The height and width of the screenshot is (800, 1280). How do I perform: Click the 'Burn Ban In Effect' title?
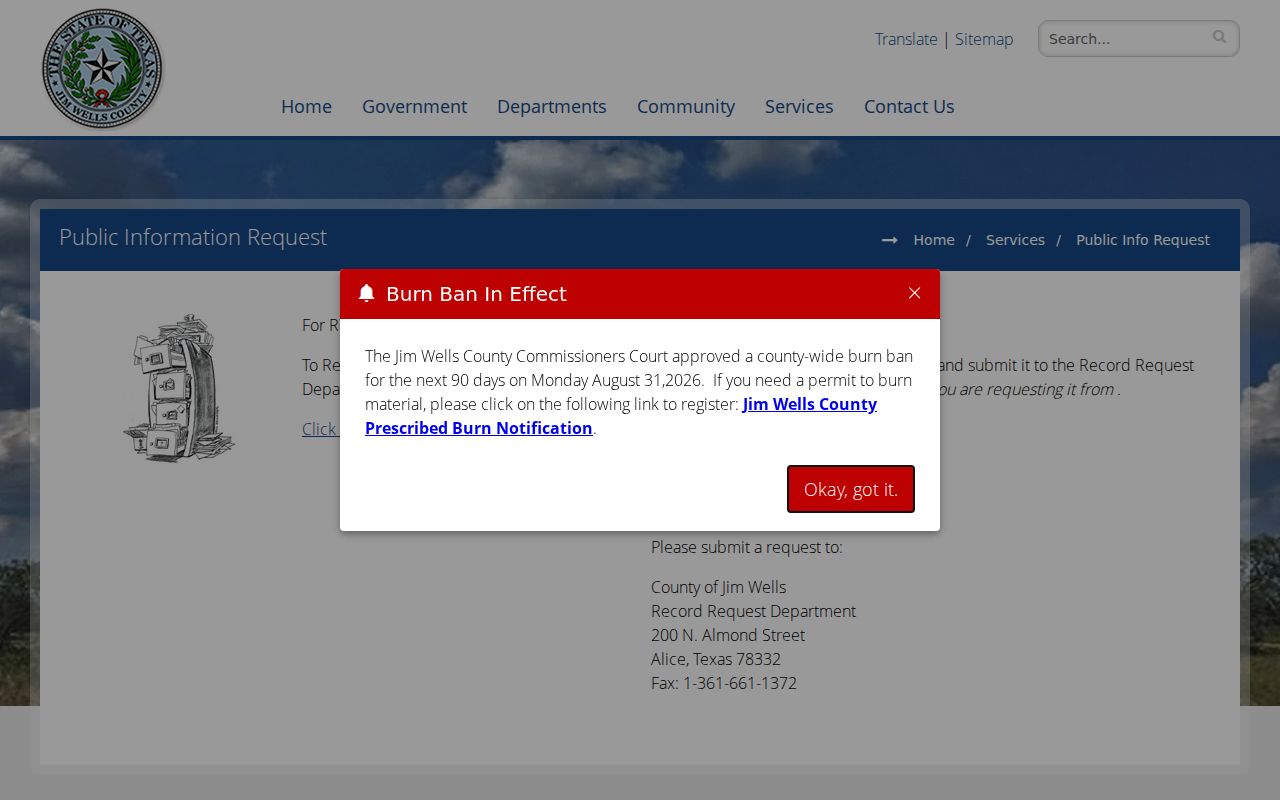point(476,293)
